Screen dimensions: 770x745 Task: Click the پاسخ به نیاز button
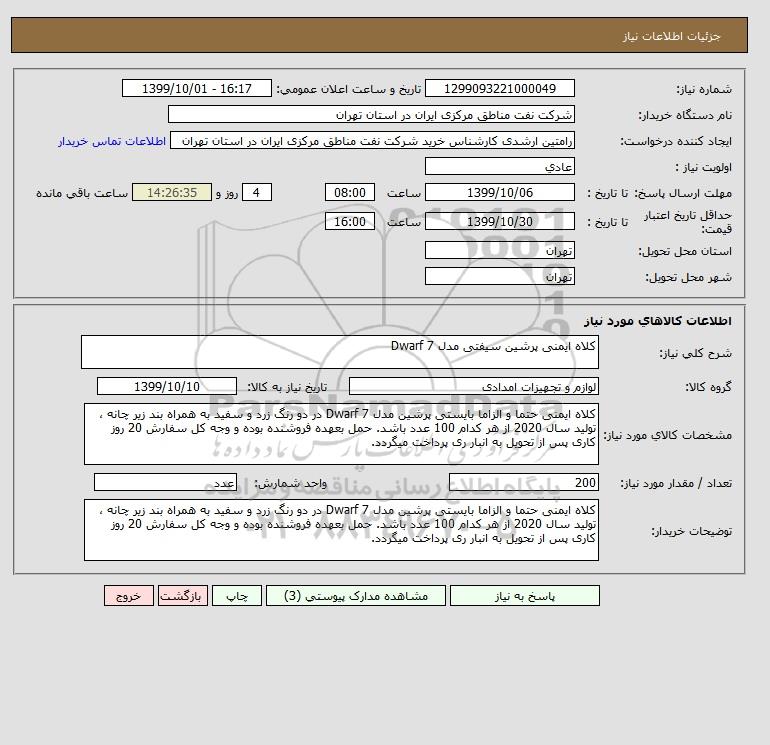click(524, 596)
